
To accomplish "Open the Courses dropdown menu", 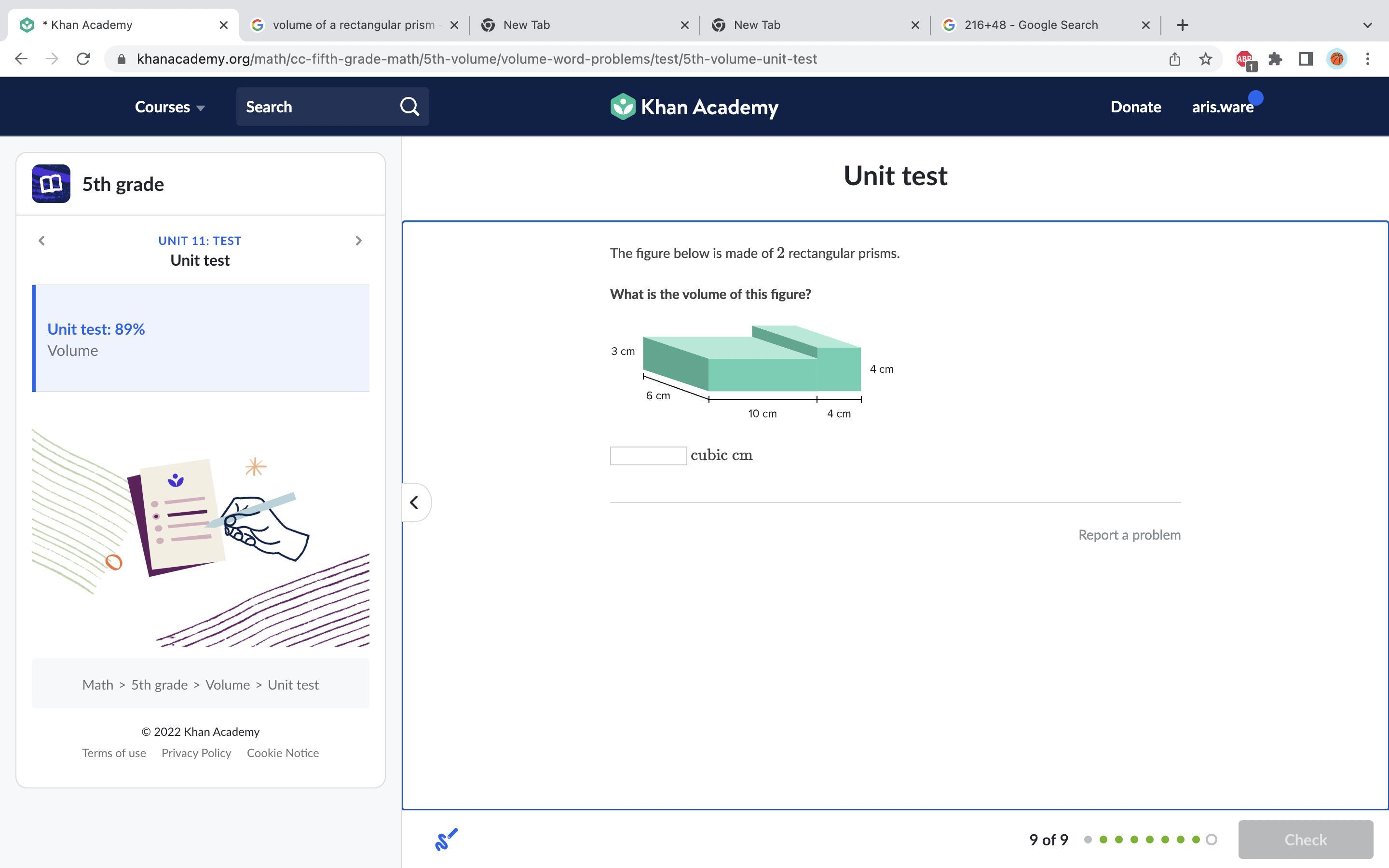I will [x=169, y=108].
